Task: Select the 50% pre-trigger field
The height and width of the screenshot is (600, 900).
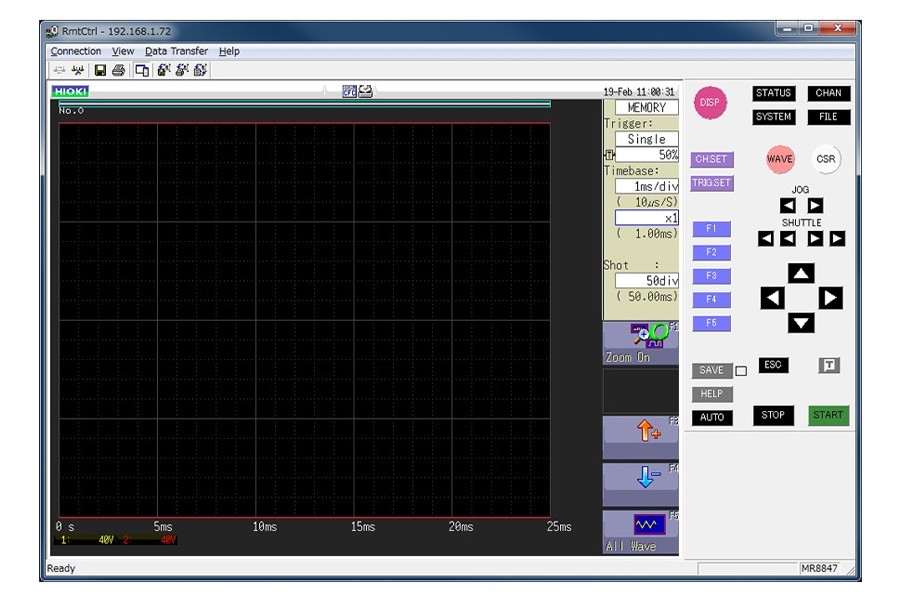Action: coord(646,154)
